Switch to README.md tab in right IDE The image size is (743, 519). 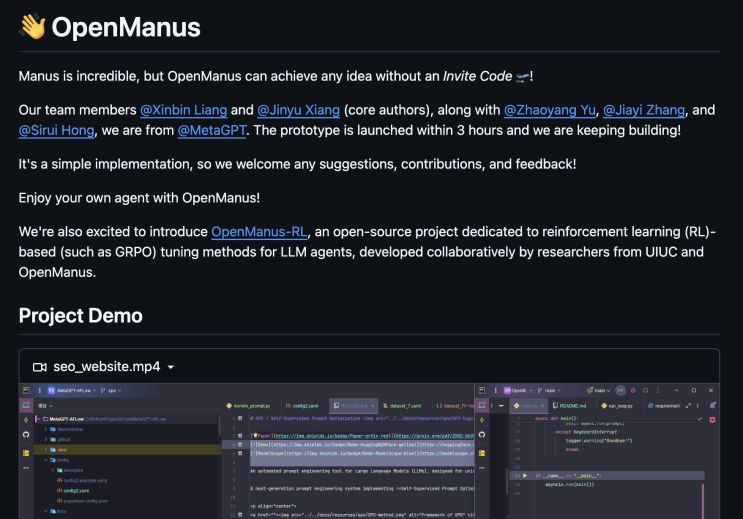tap(570, 406)
